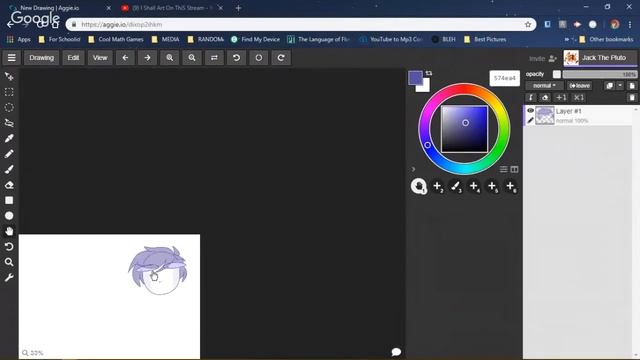
Task: Select the move/transform tool
Action: 9,76
